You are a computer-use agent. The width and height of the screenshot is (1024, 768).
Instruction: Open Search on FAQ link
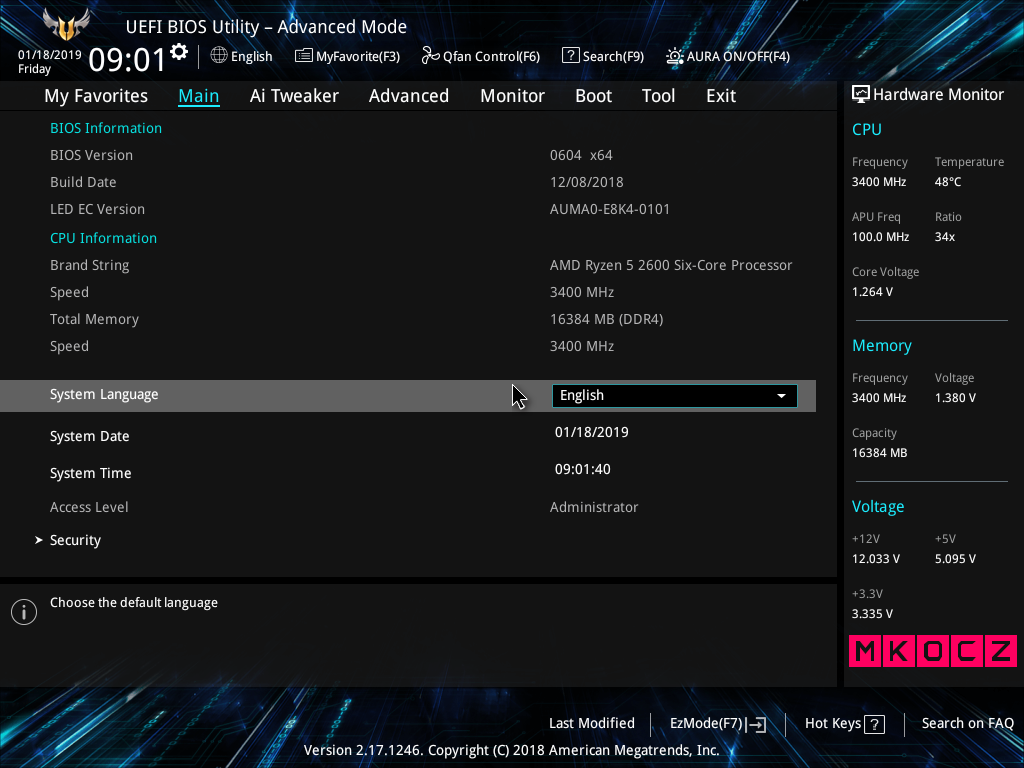click(967, 724)
